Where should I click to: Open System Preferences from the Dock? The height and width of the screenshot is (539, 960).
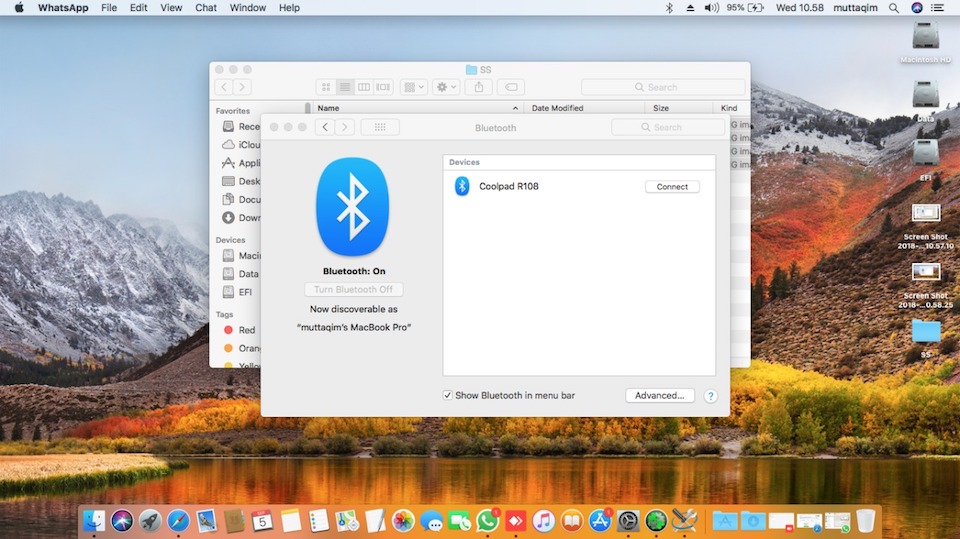[x=628, y=521]
